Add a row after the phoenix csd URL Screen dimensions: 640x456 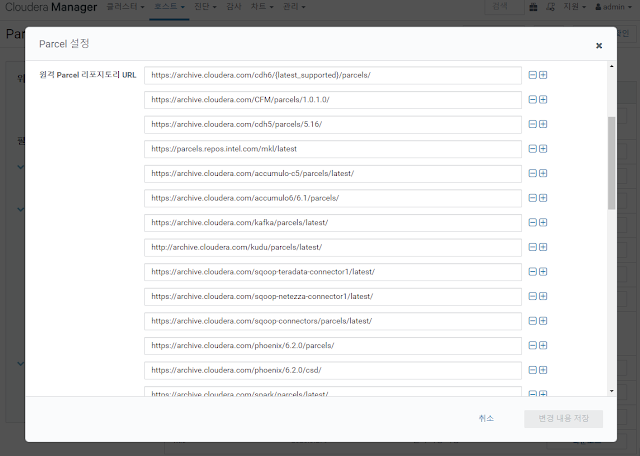pos(543,370)
